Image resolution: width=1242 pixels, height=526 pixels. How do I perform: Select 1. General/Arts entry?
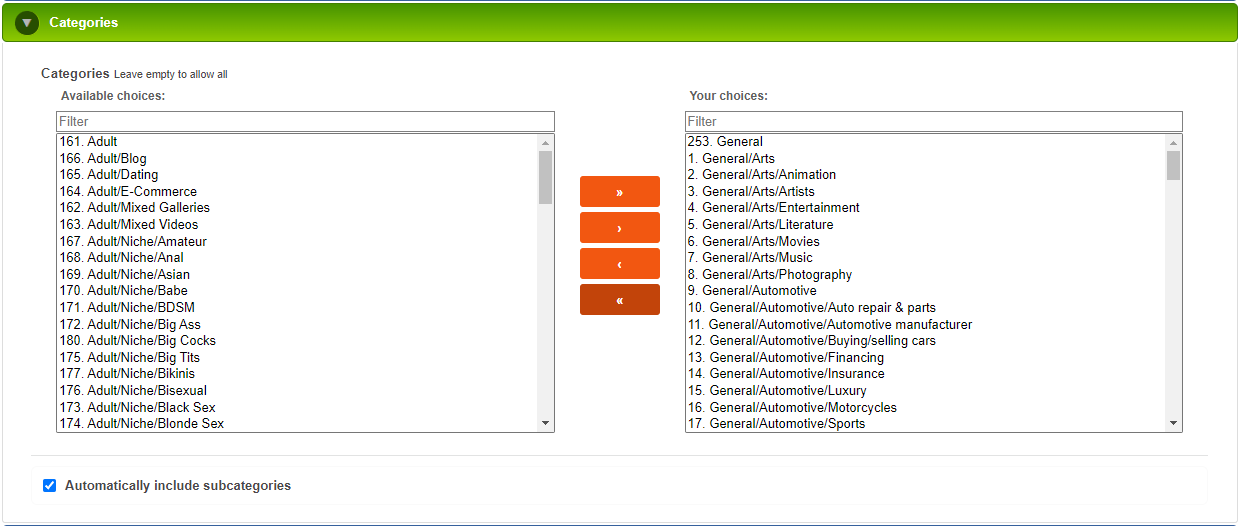[926, 158]
